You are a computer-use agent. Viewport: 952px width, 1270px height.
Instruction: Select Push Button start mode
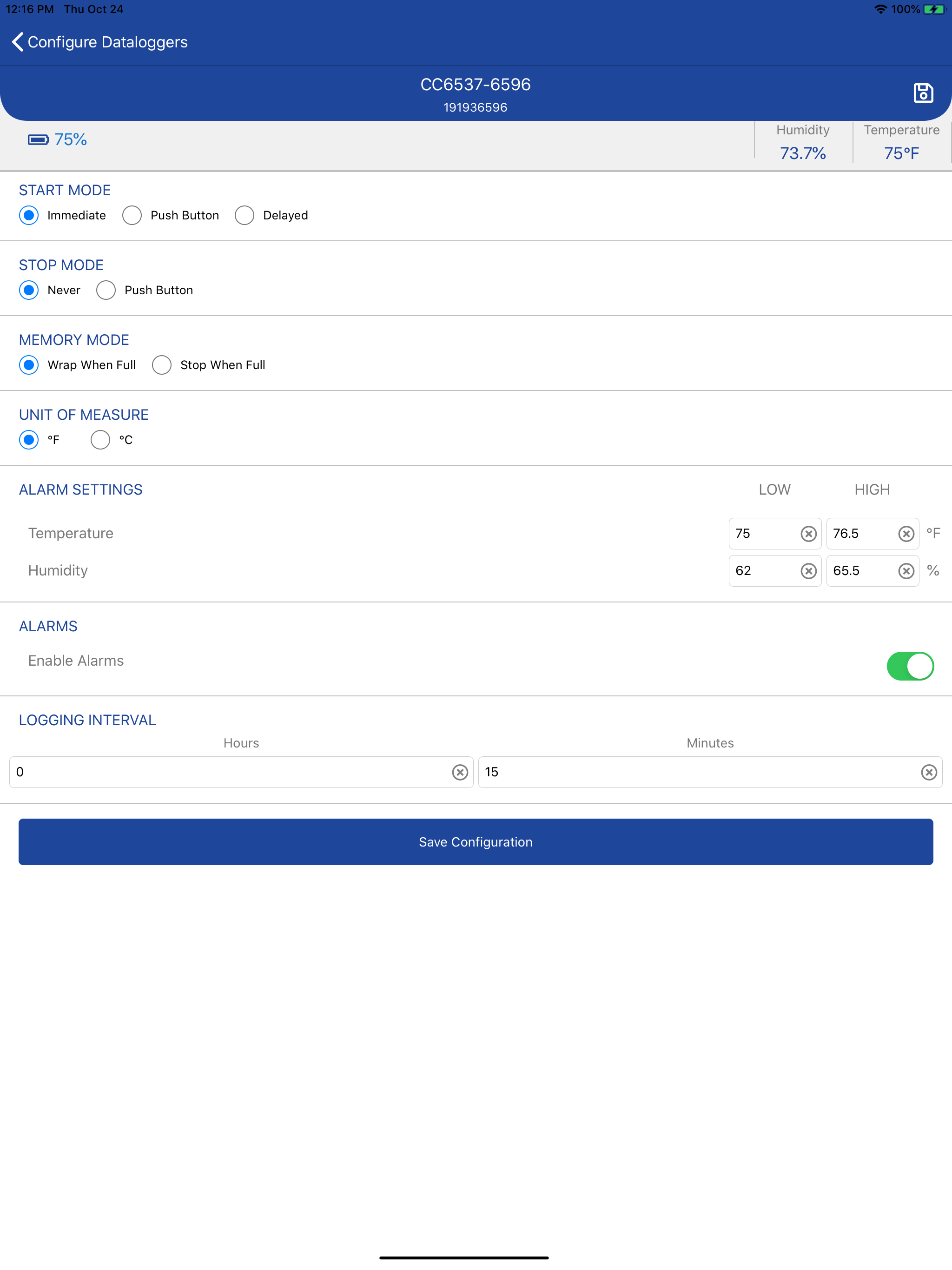tap(132, 215)
